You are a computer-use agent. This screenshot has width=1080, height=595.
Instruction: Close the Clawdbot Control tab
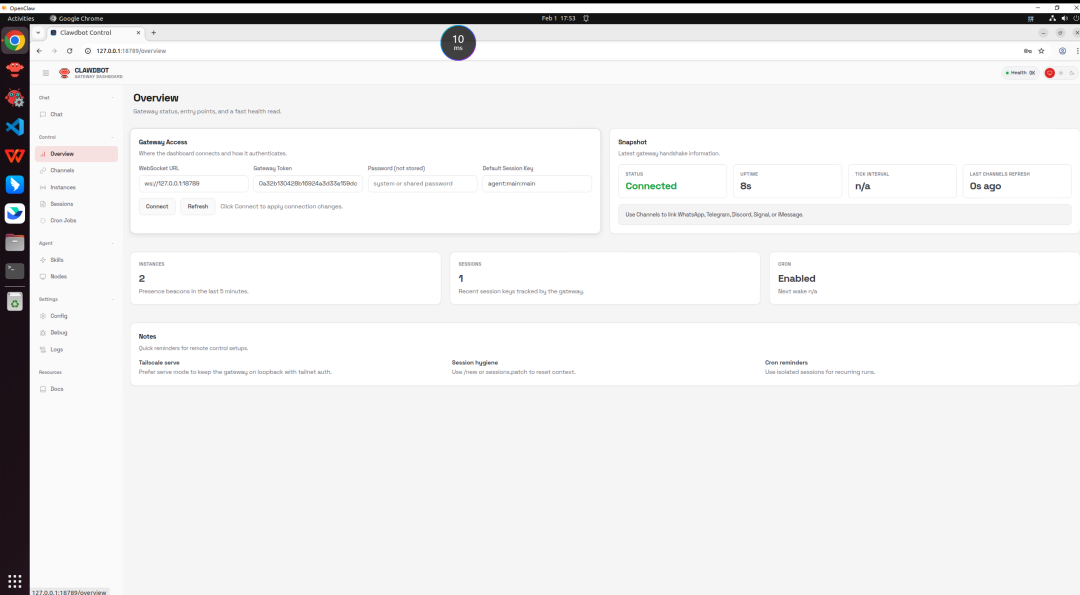coord(138,32)
